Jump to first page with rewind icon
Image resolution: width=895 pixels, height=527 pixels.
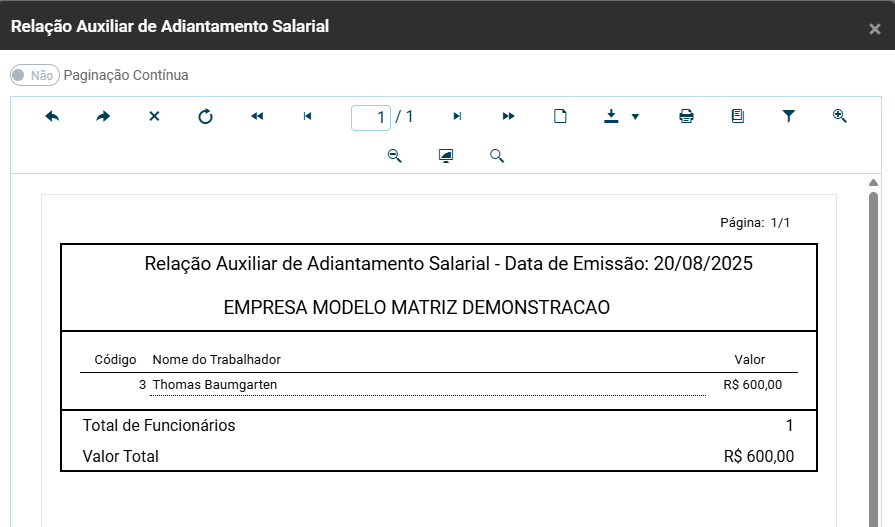point(257,117)
